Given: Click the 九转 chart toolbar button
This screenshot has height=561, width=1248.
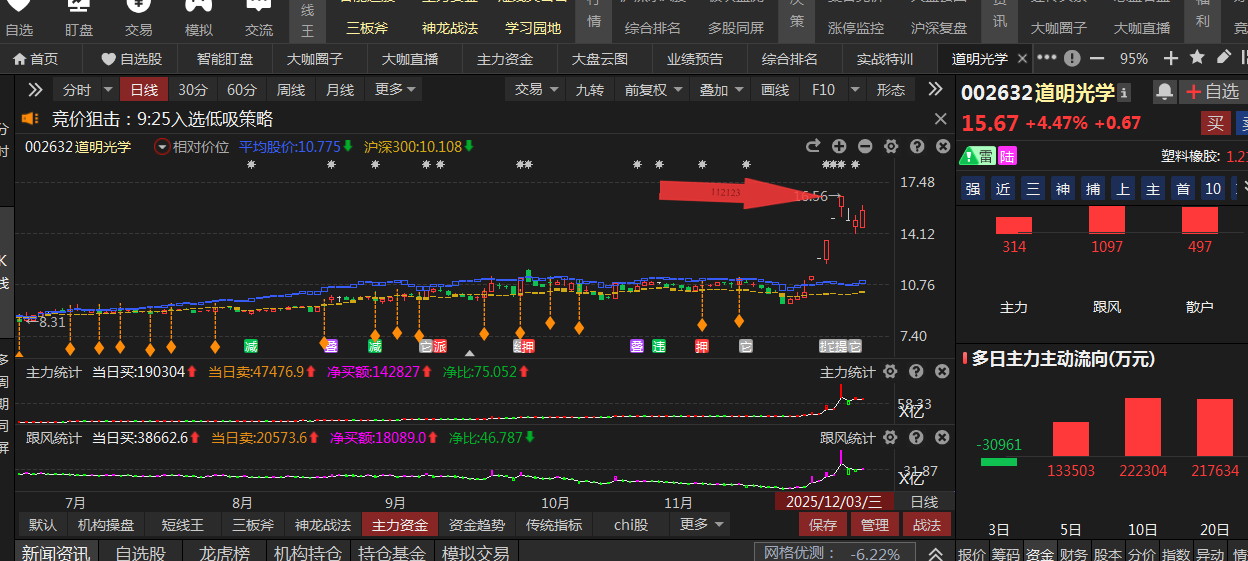Looking at the screenshot, I should tap(590, 90).
